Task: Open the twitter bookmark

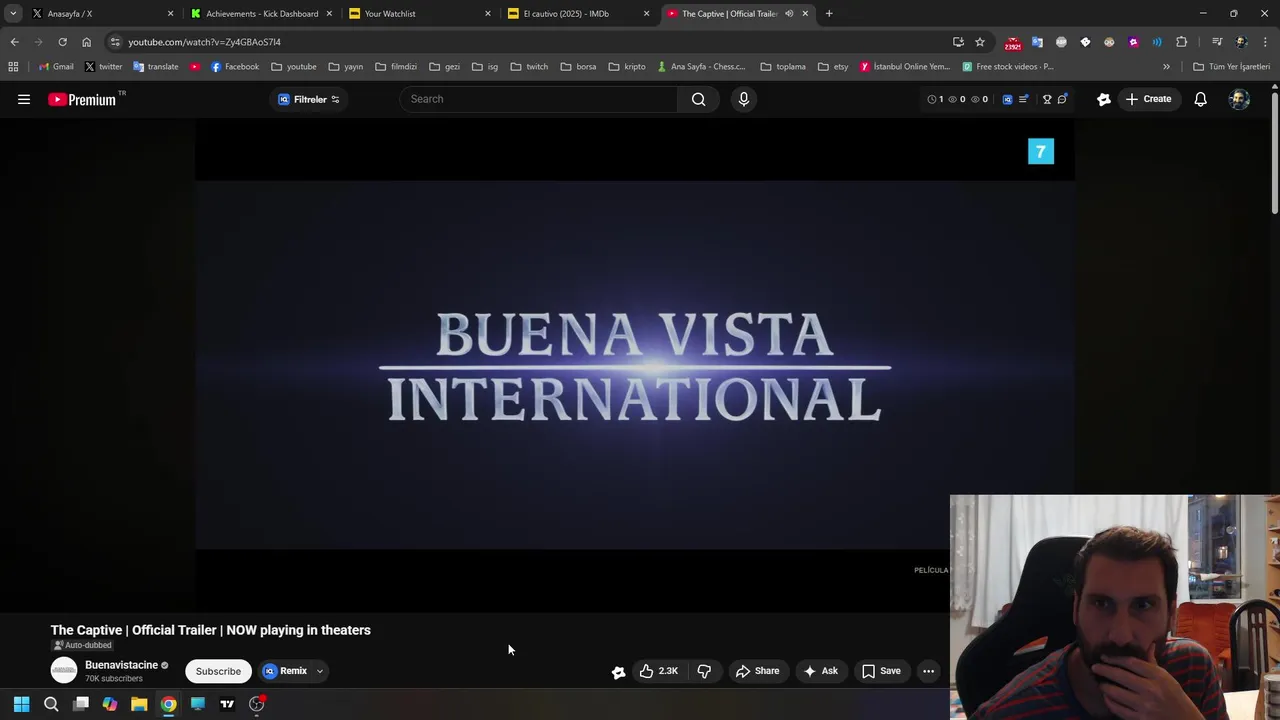Action: click(x=103, y=67)
